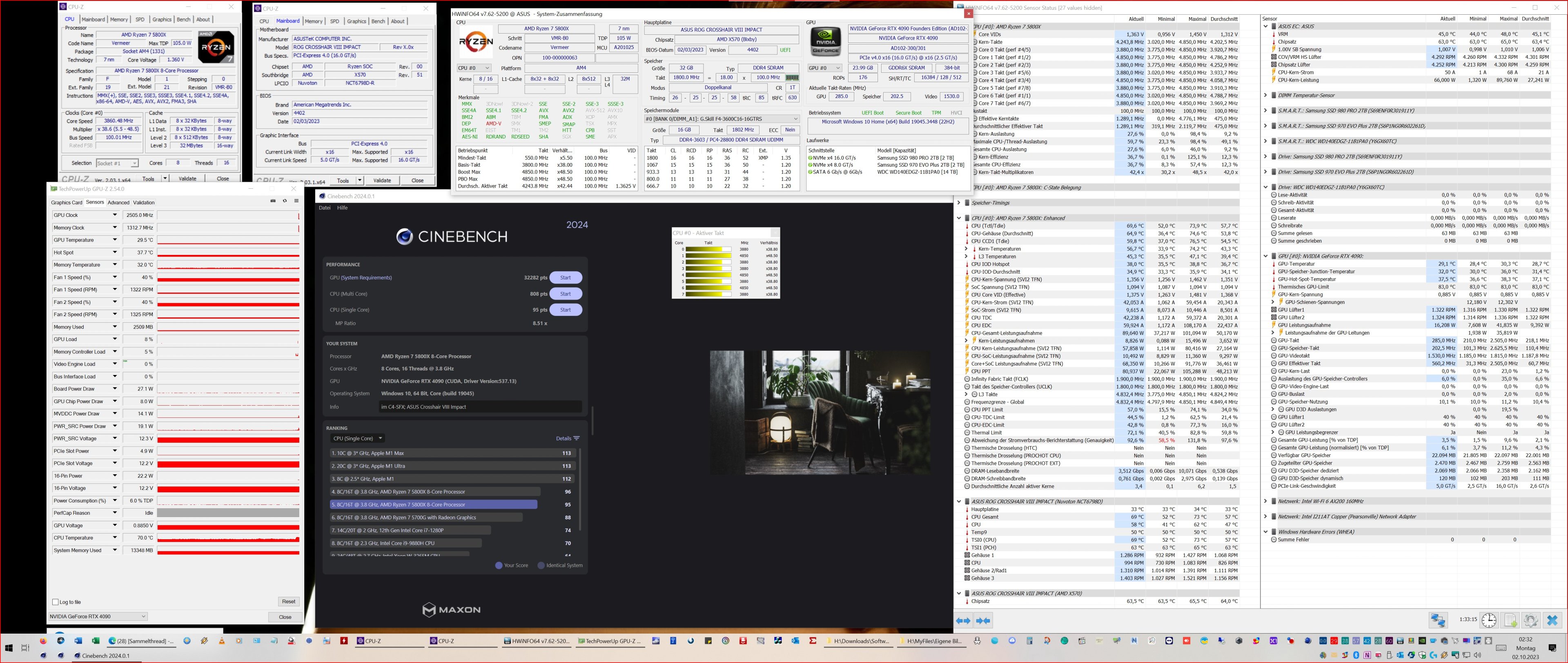The height and width of the screenshot is (663, 1568).
Task: Open HWiNFO sensor settings gear icon
Action: coord(1531,621)
